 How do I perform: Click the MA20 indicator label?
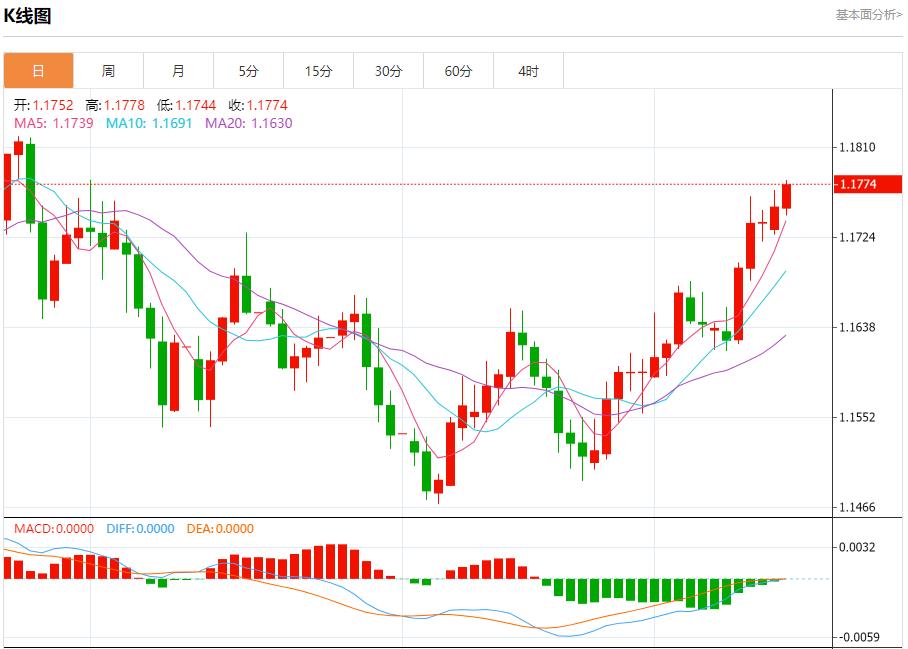248,123
